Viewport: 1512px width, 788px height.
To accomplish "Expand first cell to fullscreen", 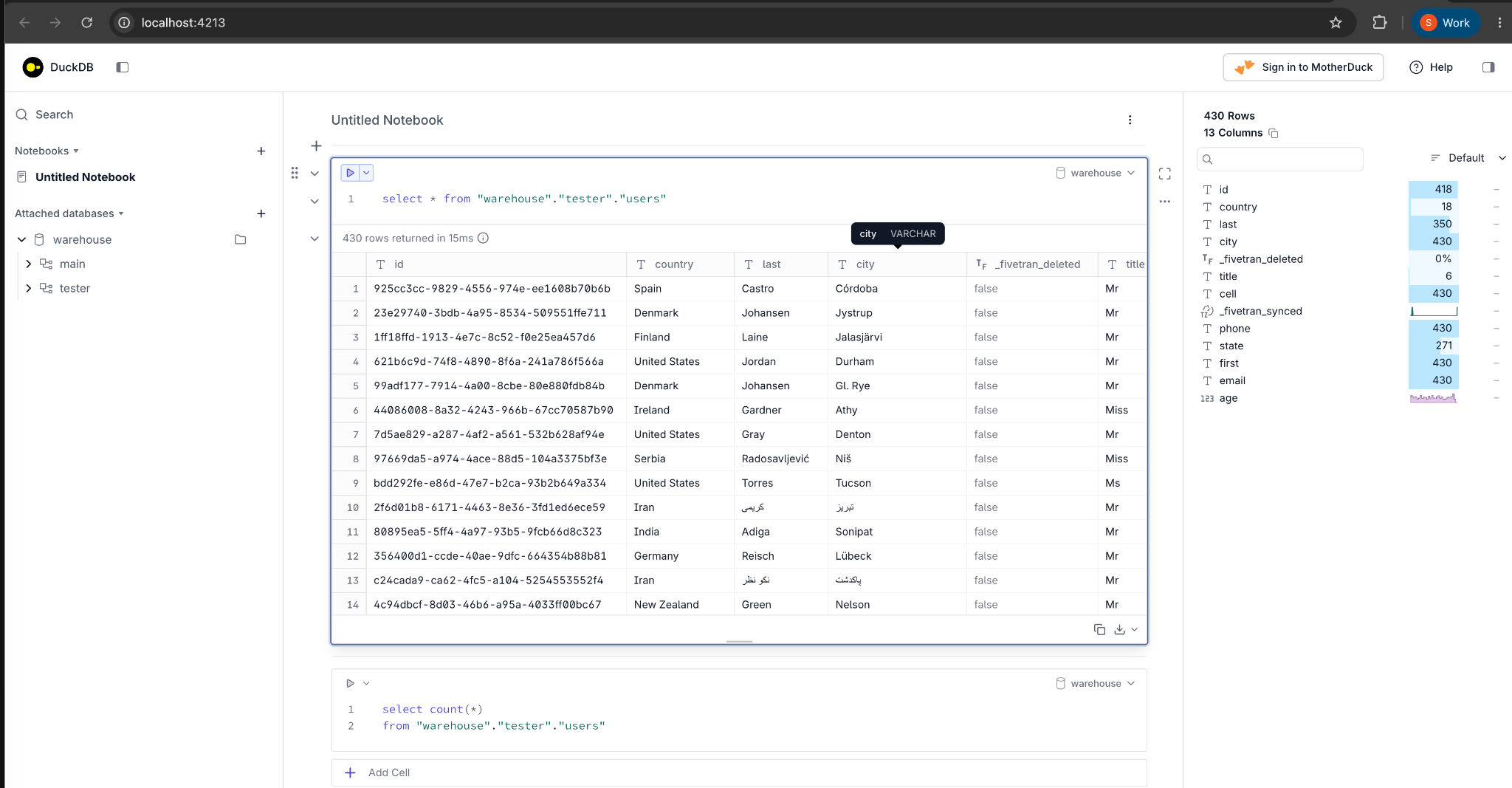I will click(x=1165, y=174).
